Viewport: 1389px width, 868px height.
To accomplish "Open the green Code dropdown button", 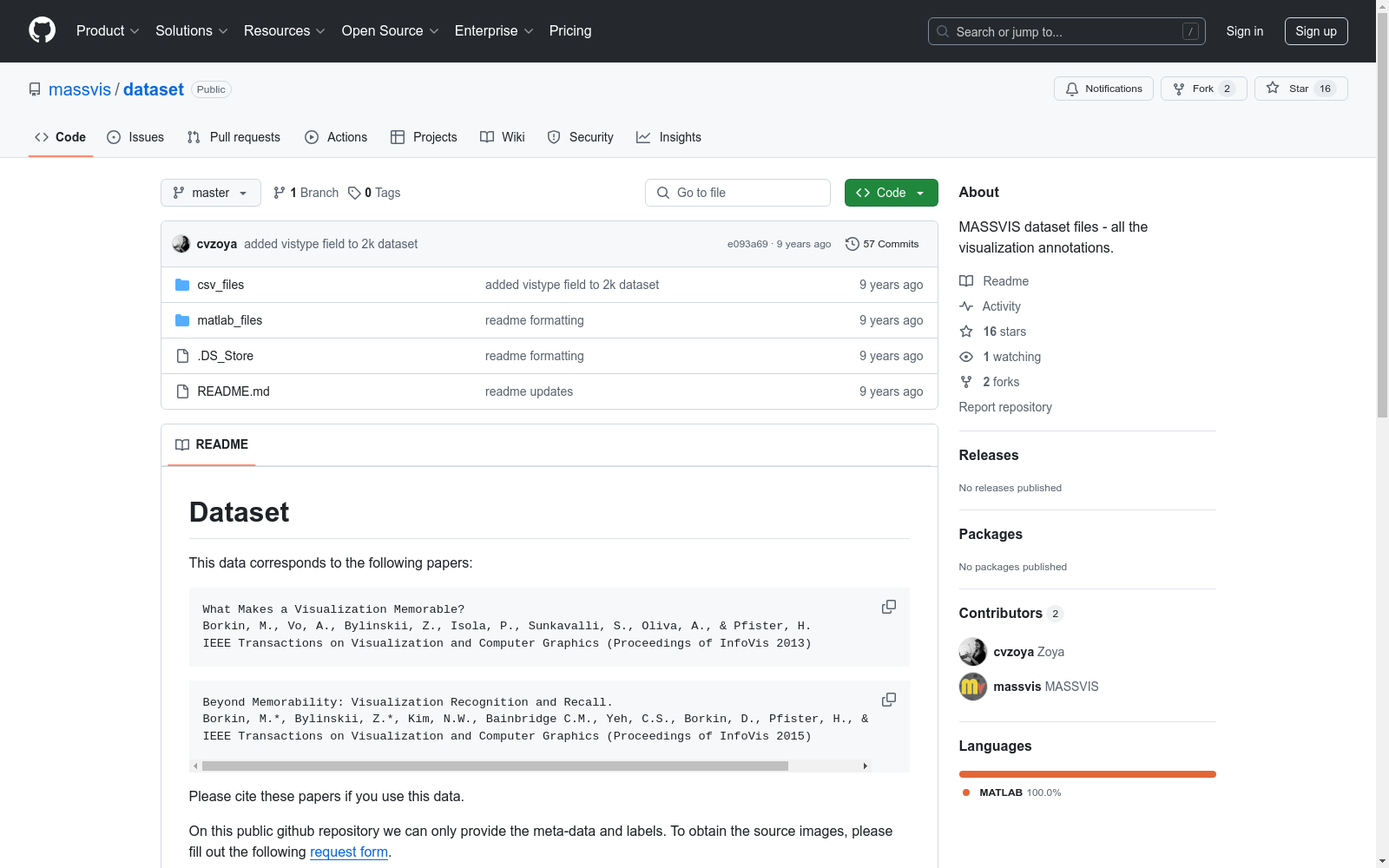I will 891,193.
